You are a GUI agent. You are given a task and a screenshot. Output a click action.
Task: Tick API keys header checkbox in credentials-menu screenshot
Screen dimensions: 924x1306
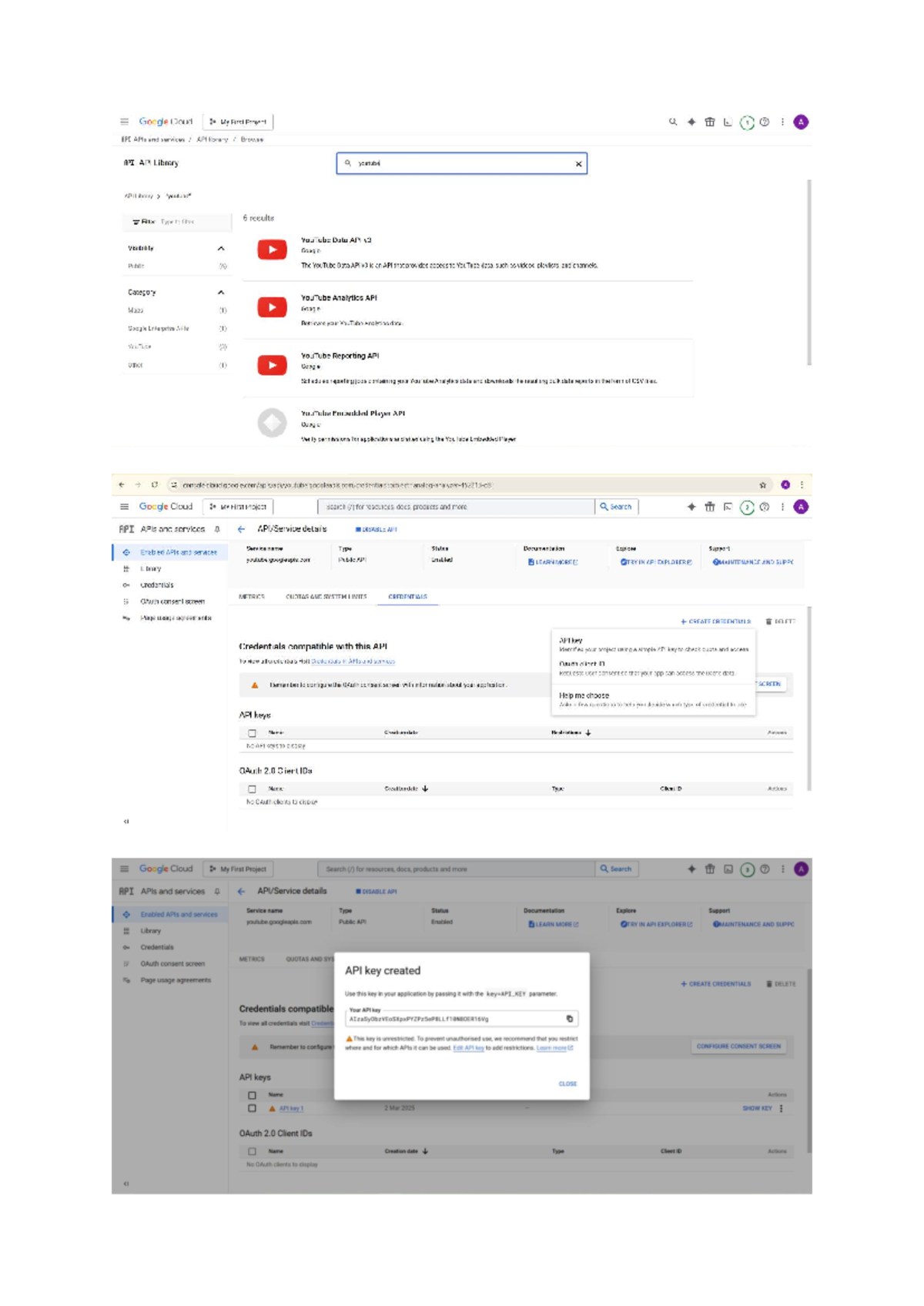pos(252,733)
